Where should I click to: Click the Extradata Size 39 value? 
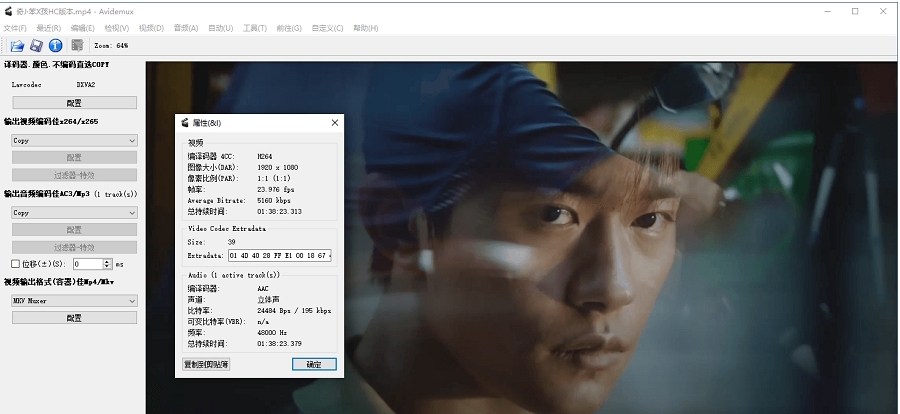coord(231,242)
